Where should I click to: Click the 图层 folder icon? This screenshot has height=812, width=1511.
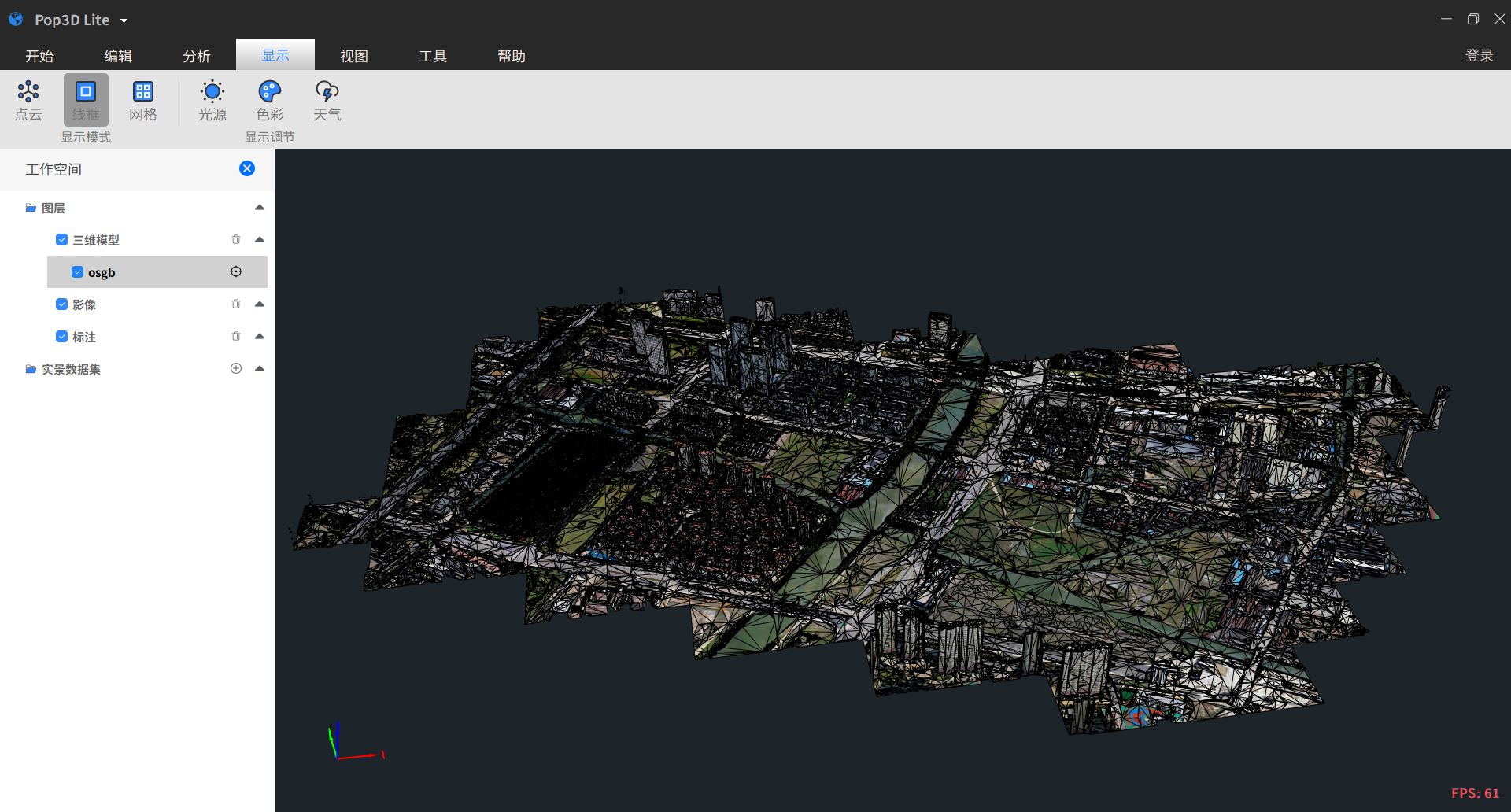click(x=31, y=208)
